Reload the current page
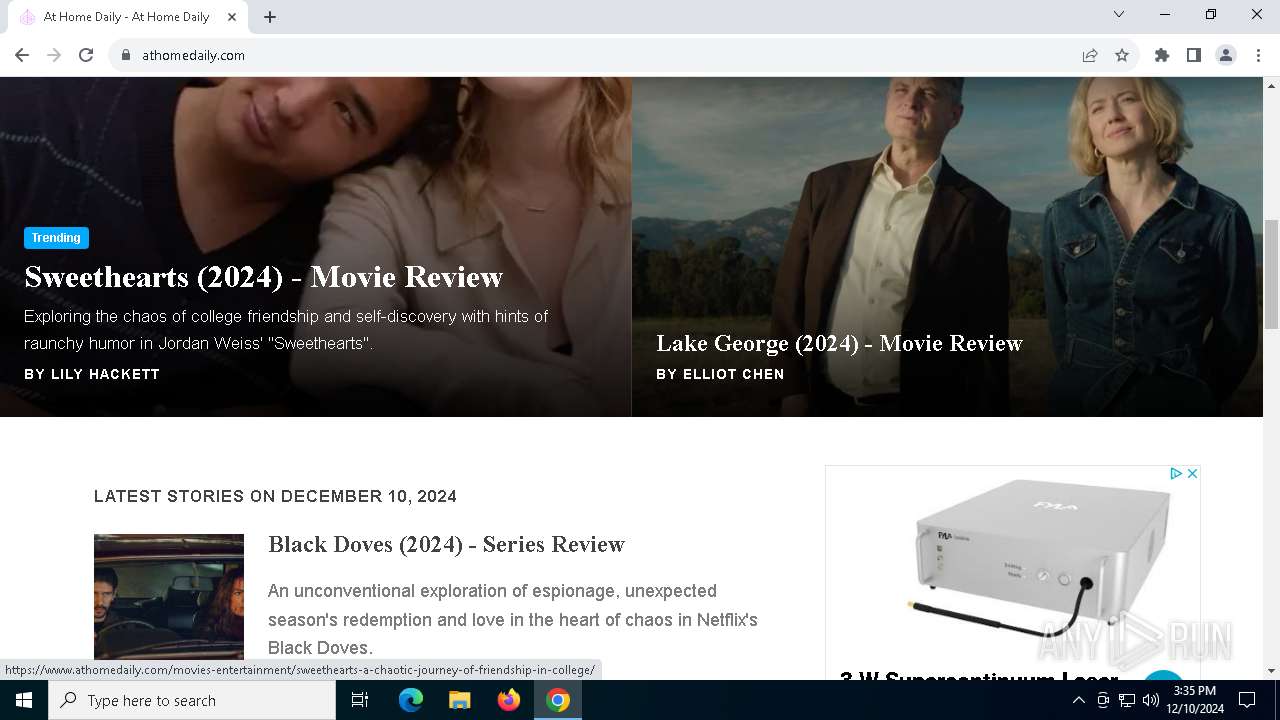The width and height of the screenshot is (1280, 720). pos(86,55)
